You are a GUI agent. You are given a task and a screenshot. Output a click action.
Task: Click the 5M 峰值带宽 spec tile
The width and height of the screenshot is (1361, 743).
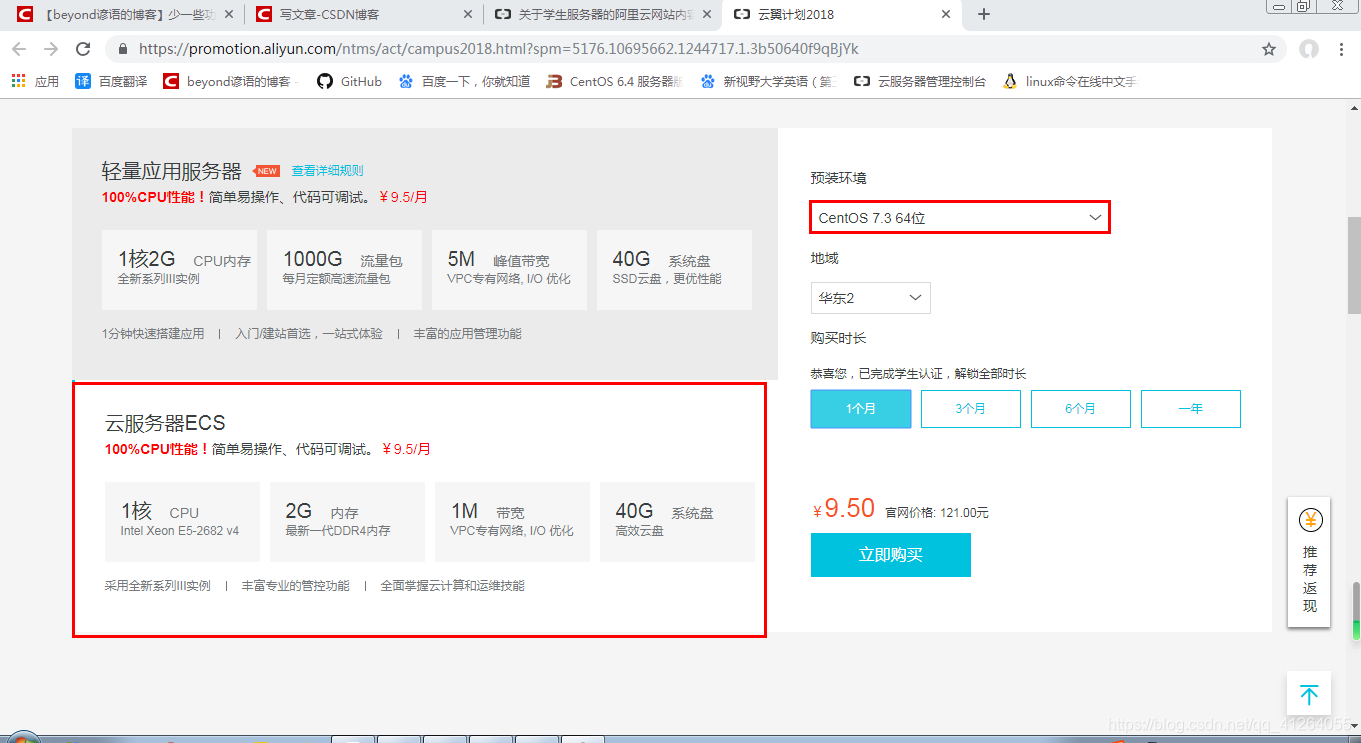pyautogui.click(x=509, y=269)
